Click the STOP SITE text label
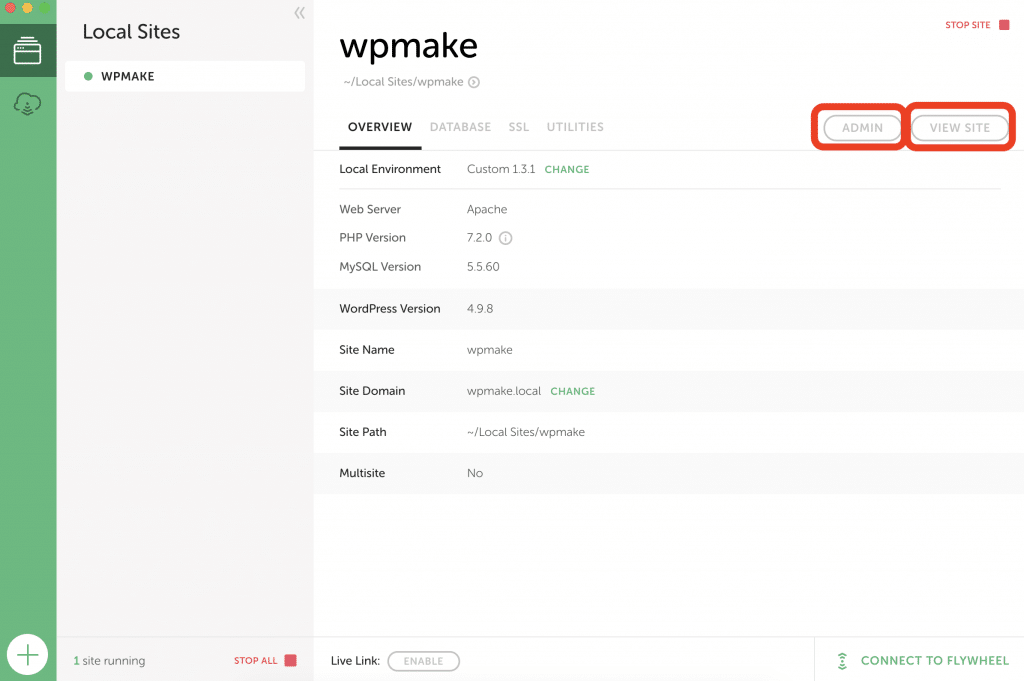The width and height of the screenshot is (1024, 681). (968, 25)
